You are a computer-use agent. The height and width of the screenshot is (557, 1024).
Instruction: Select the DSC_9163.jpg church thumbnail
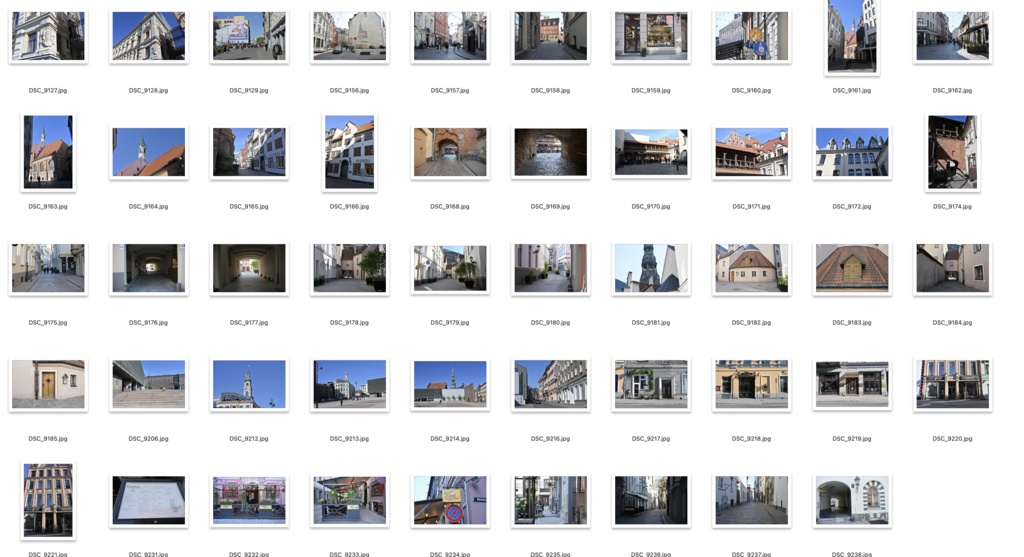pos(48,152)
